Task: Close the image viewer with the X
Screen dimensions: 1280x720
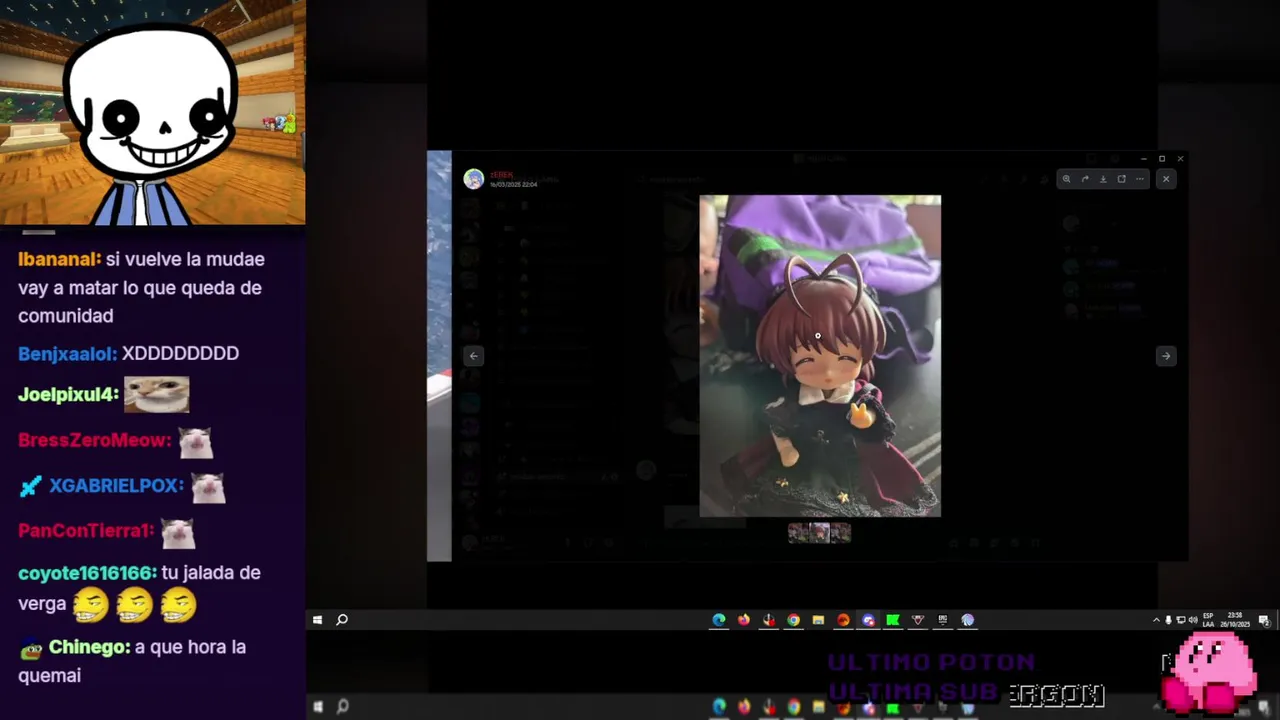Action: point(1166,179)
